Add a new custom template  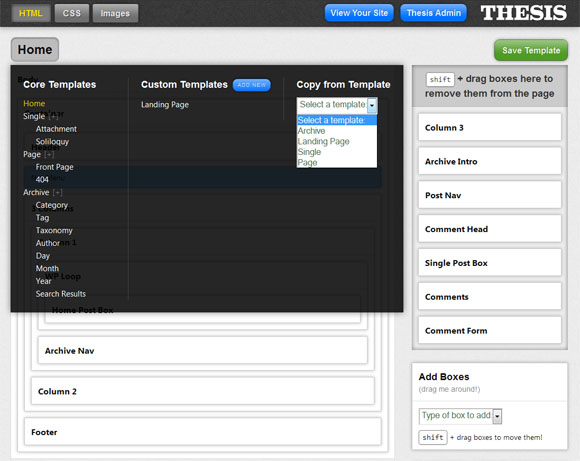point(252,85)
